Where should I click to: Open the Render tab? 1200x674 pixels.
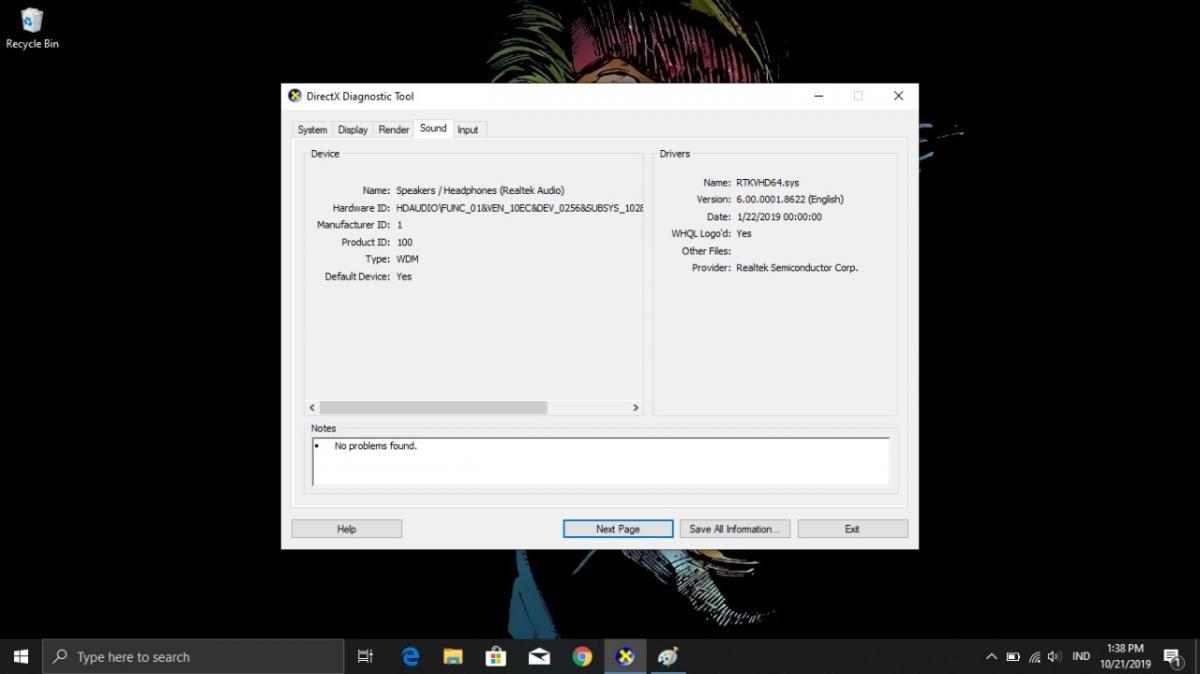pyautogui.click(x=394, y=130)
